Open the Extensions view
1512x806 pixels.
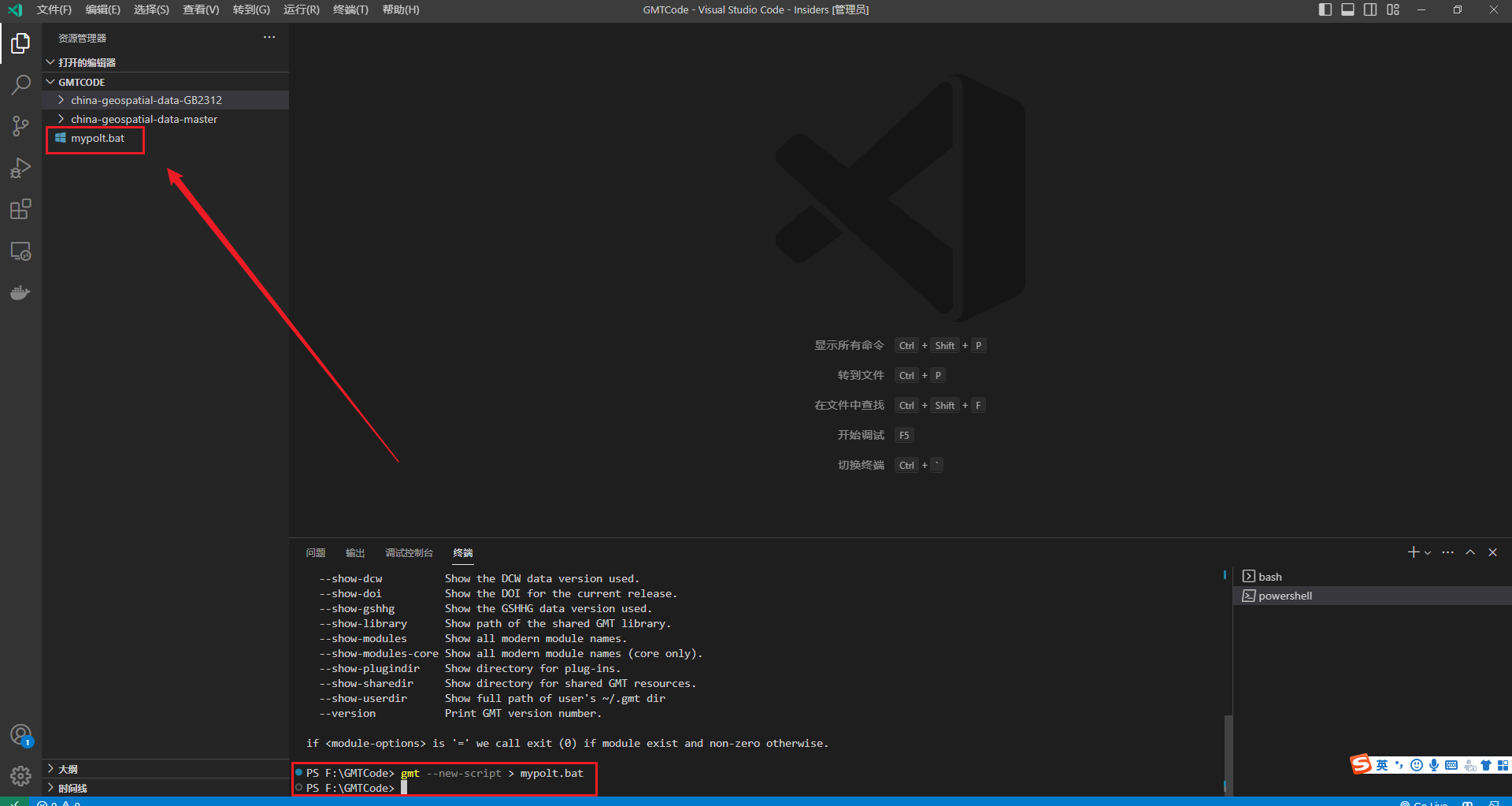(x=20, y=210)
